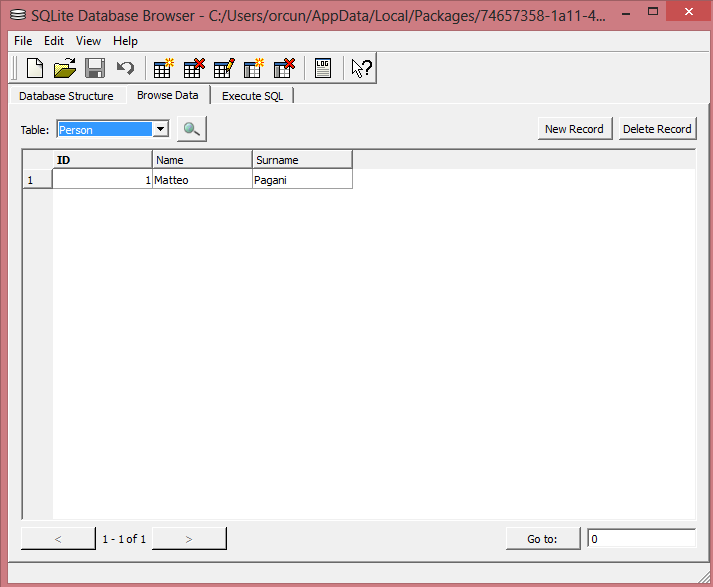Click the Create Table icon
The width and height of the screenshot is (713, 587).
click(163, 69)
